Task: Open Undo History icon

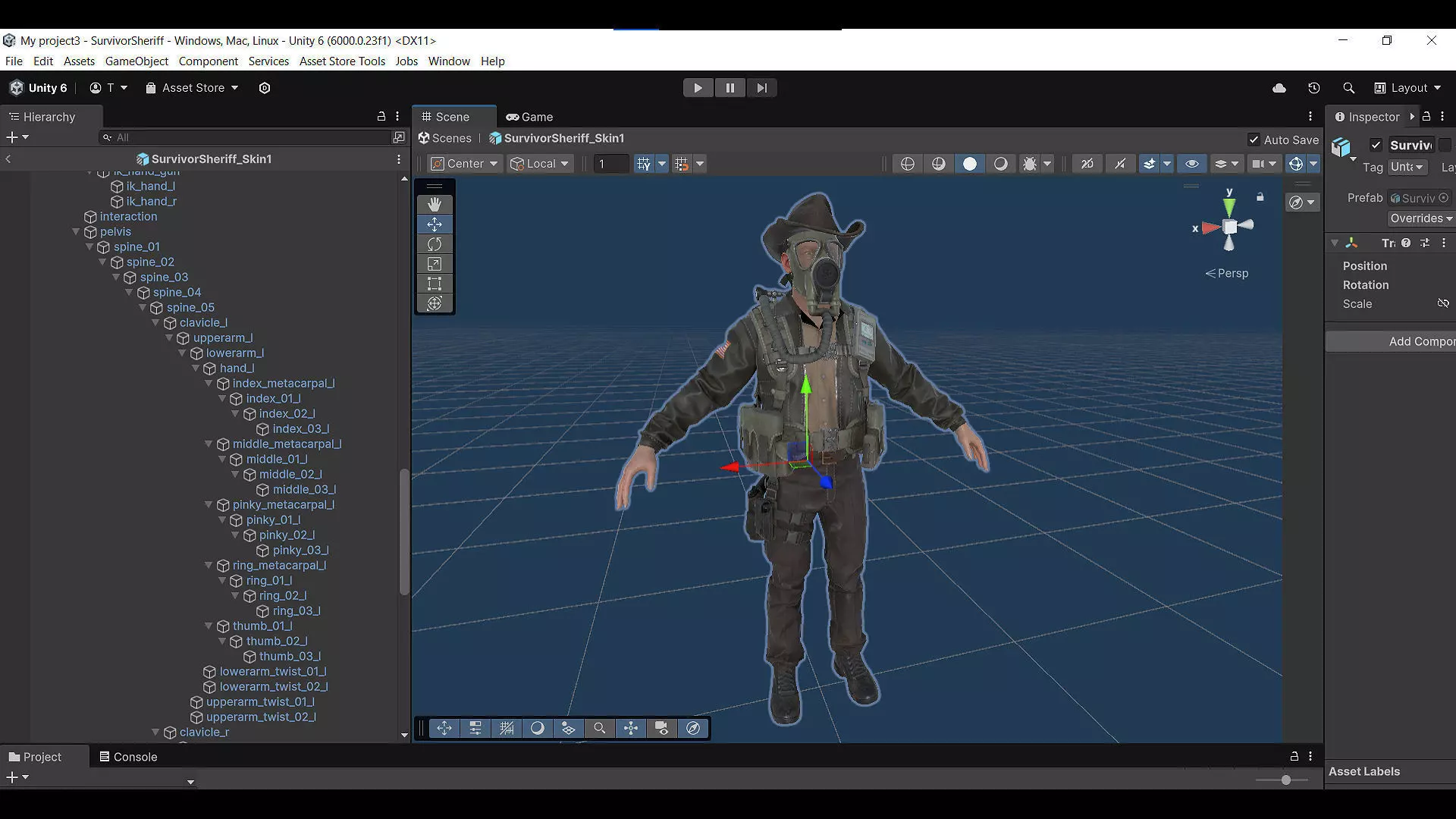Action: (x=1314, y=88)
